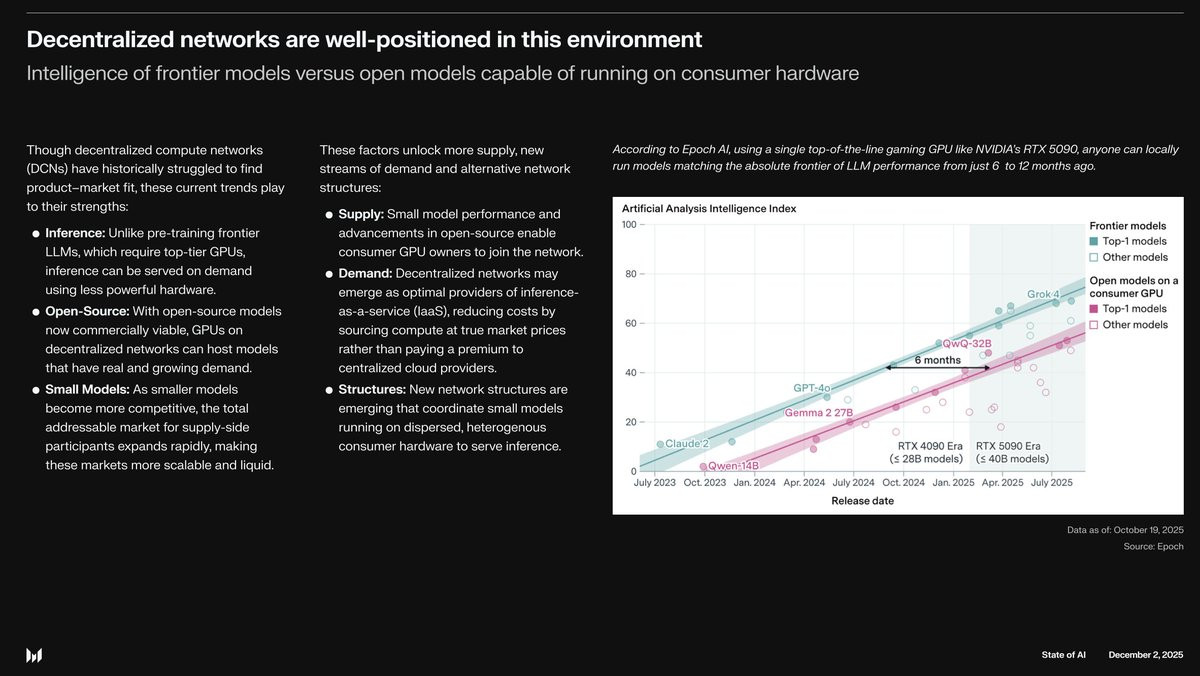Screen dimensions: 1200x676
Task: Click the Artificial Analysis Intelligence Index chart title
Action: (x=708, y=208)
